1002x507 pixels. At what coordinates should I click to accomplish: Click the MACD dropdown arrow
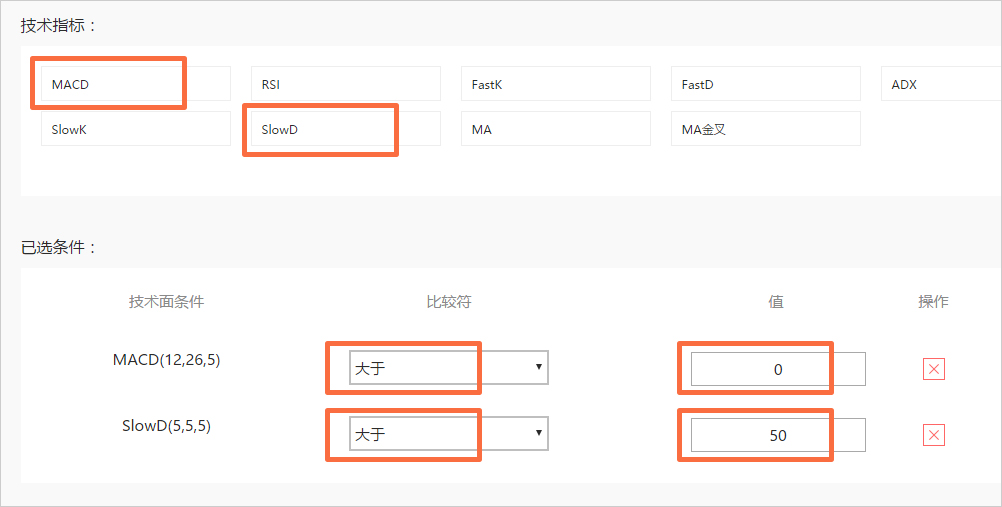click(x=539, y=368)
